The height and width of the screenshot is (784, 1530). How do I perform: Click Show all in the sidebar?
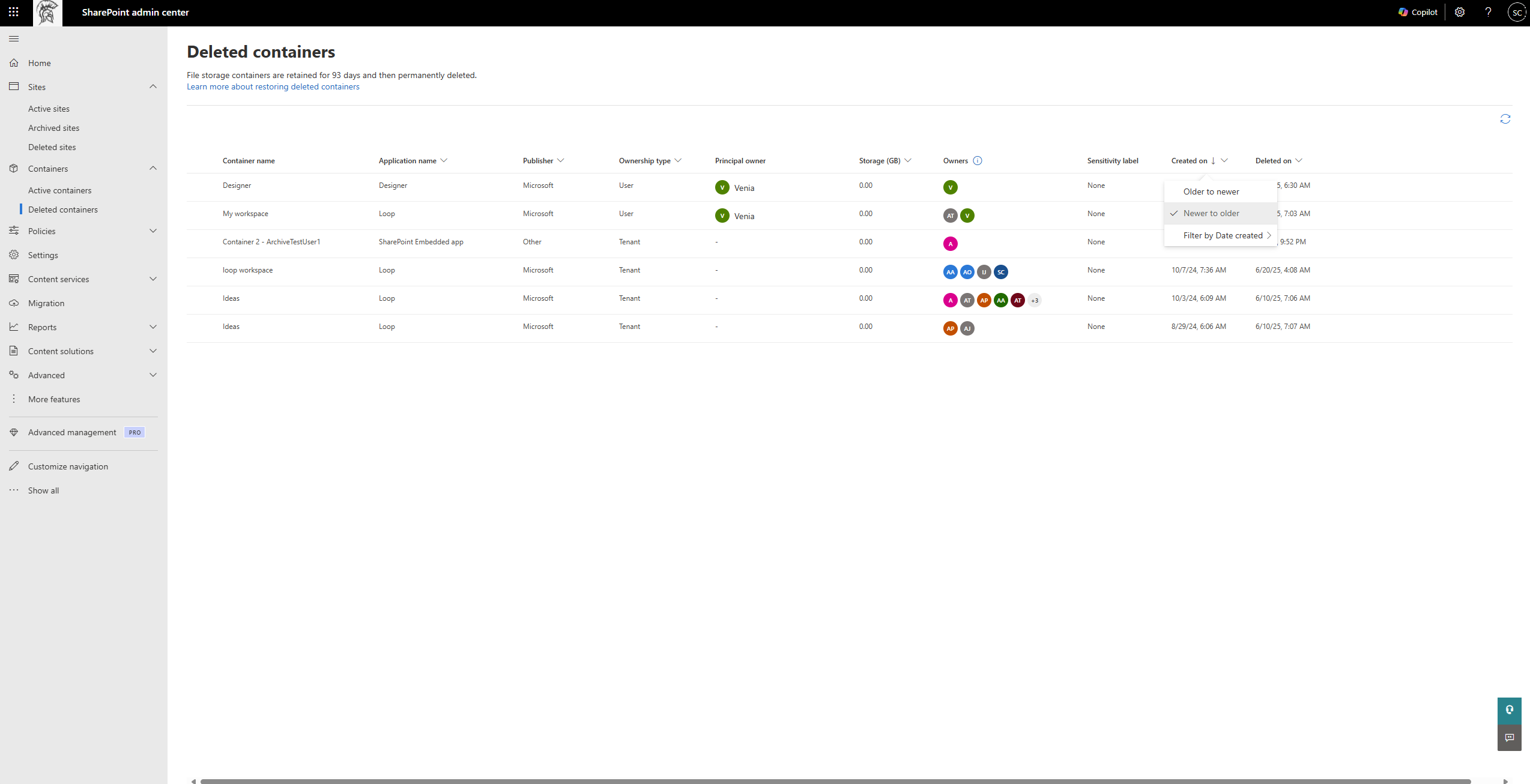pyautogui.click(x=43, y=490)
